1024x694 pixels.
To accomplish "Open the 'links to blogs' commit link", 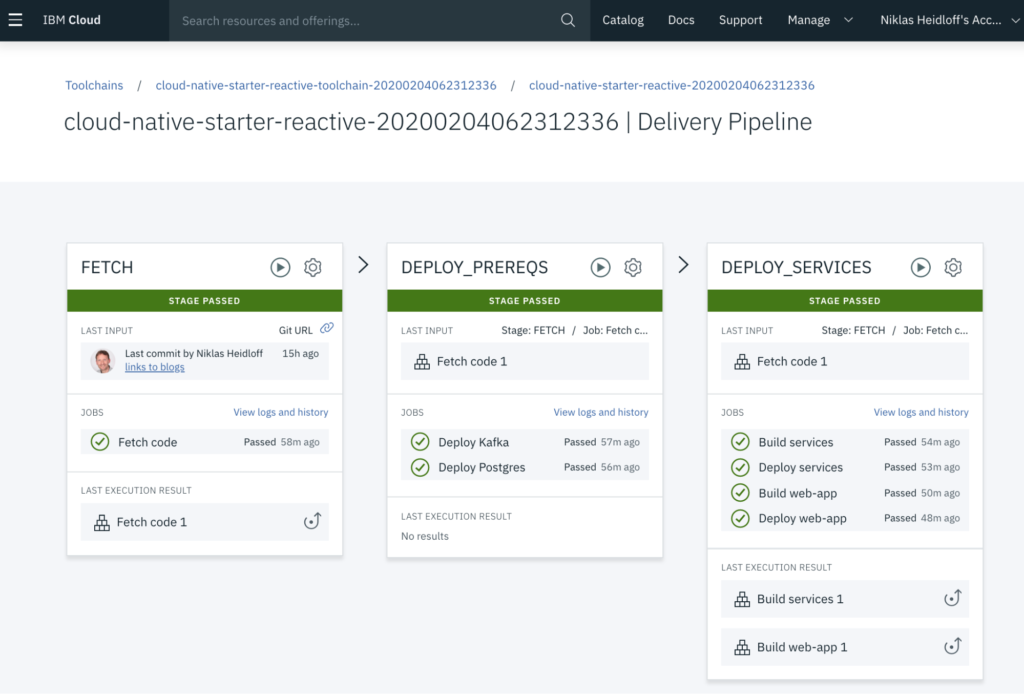I will [155, 367].
